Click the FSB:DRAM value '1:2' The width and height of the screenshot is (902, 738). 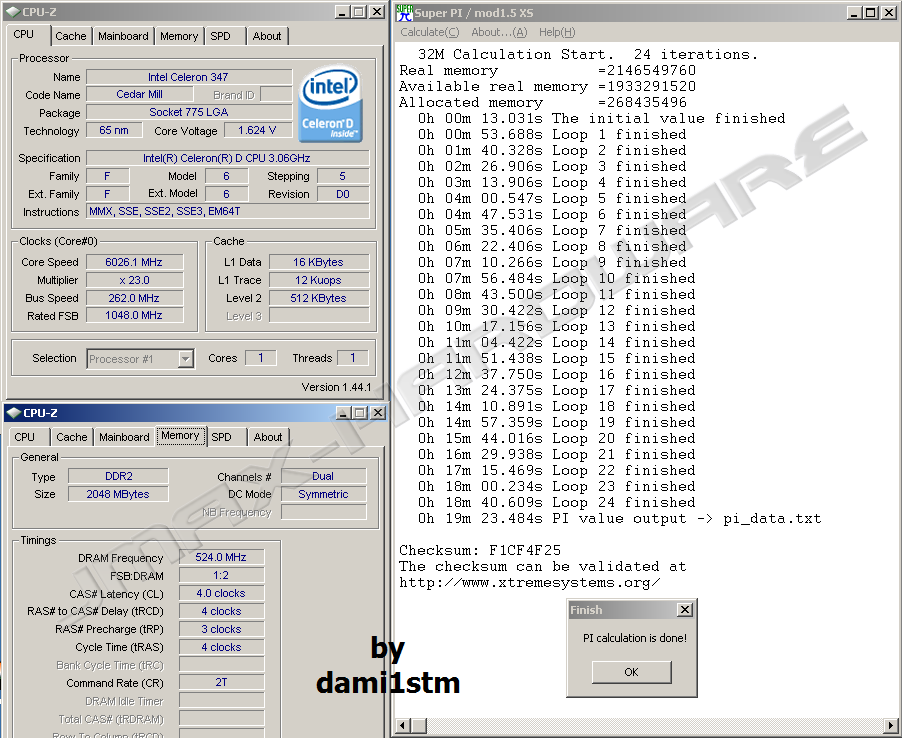click(x=221, y=575)
